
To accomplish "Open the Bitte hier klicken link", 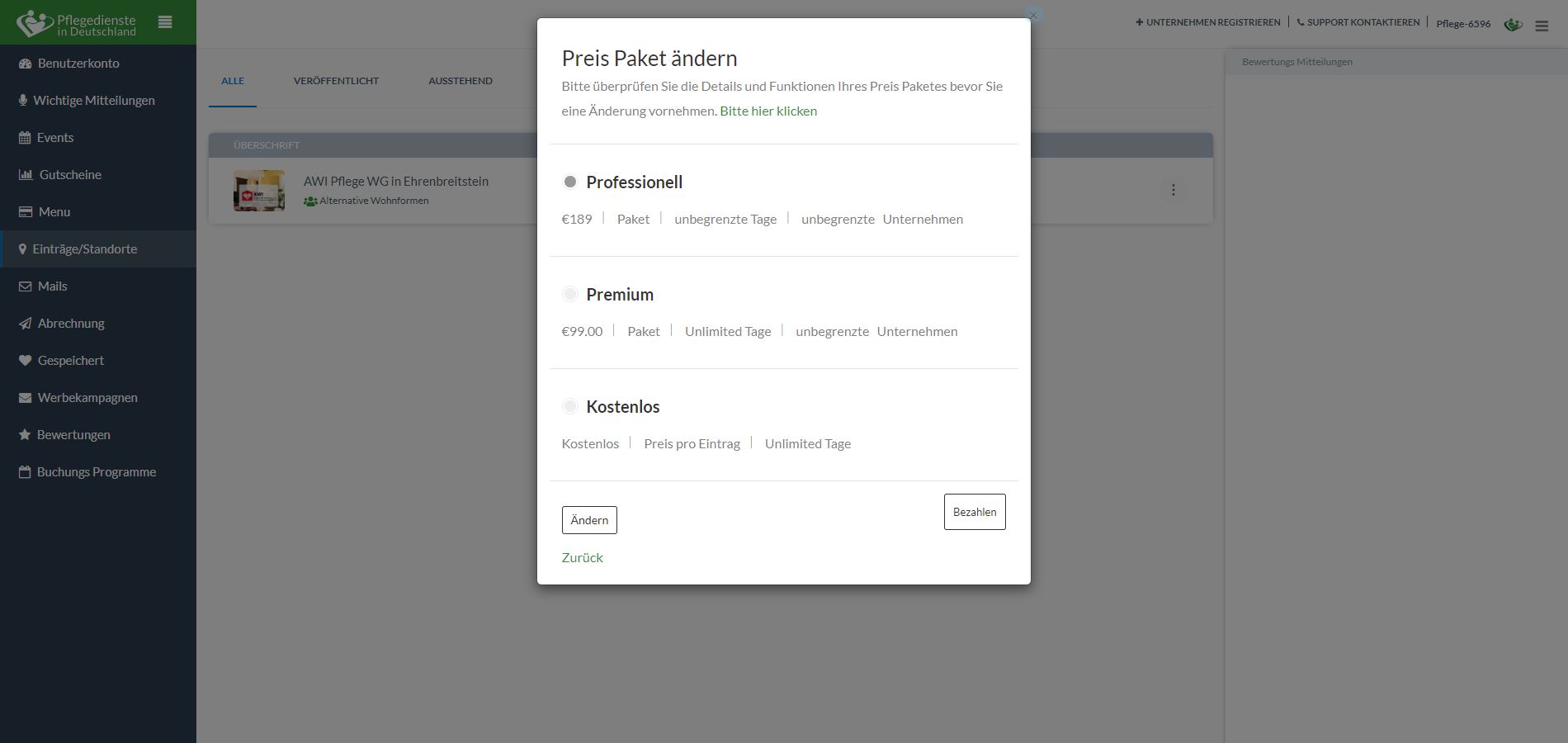I will (768, 111).
